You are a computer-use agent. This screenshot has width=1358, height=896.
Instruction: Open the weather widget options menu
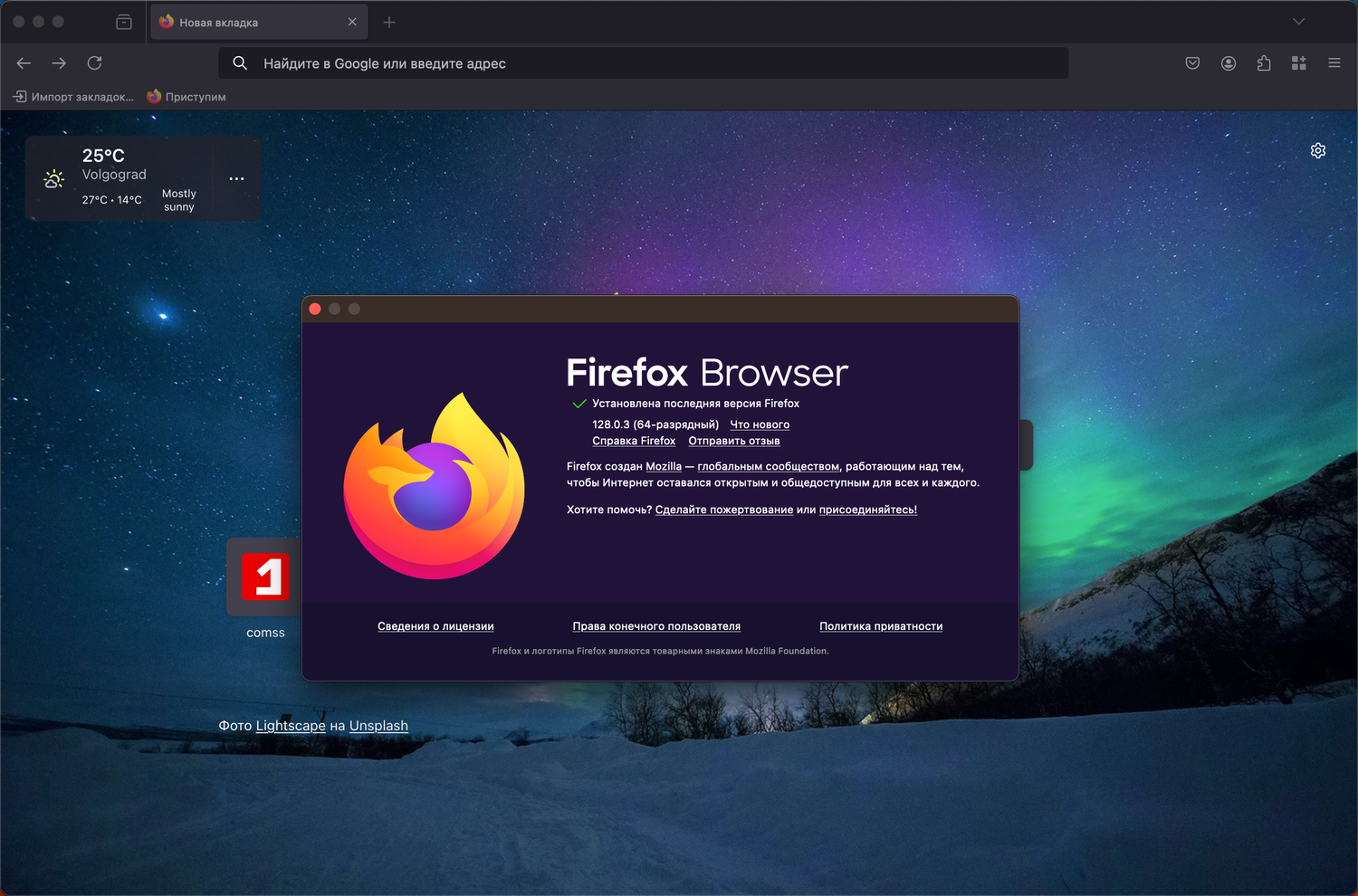click(x=236, y=178)
